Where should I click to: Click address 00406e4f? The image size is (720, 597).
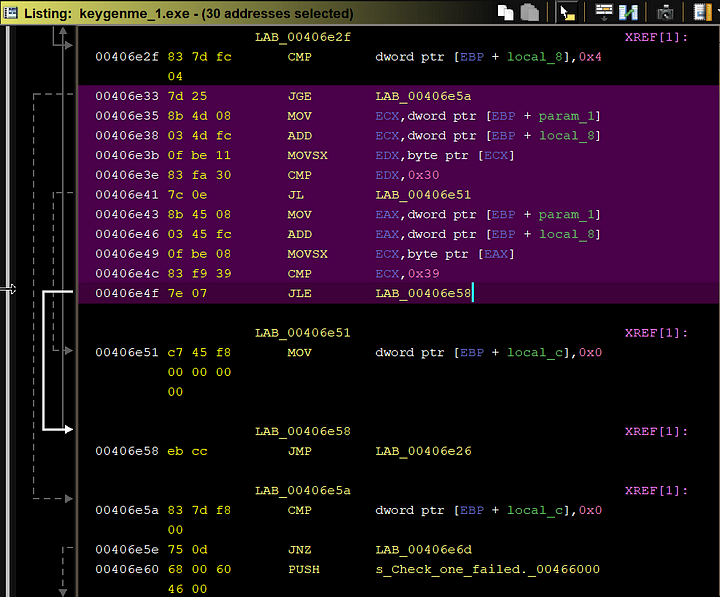127,293
